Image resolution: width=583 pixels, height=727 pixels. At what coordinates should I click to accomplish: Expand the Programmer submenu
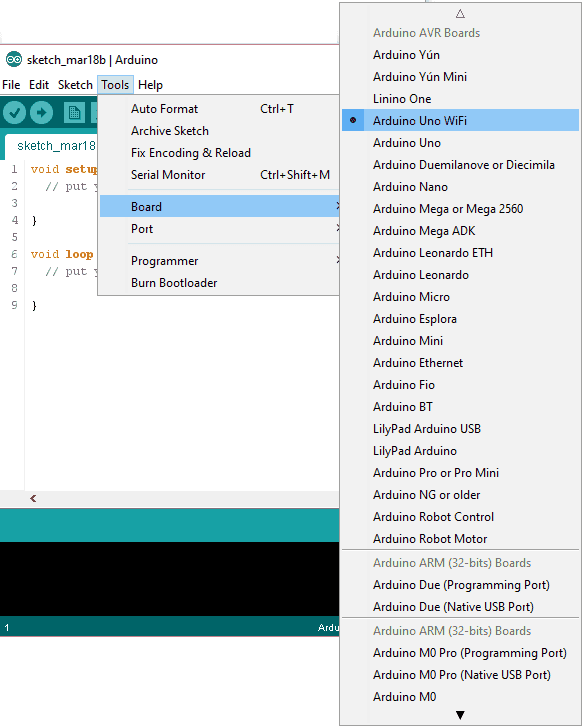click(x=220, y=261)
